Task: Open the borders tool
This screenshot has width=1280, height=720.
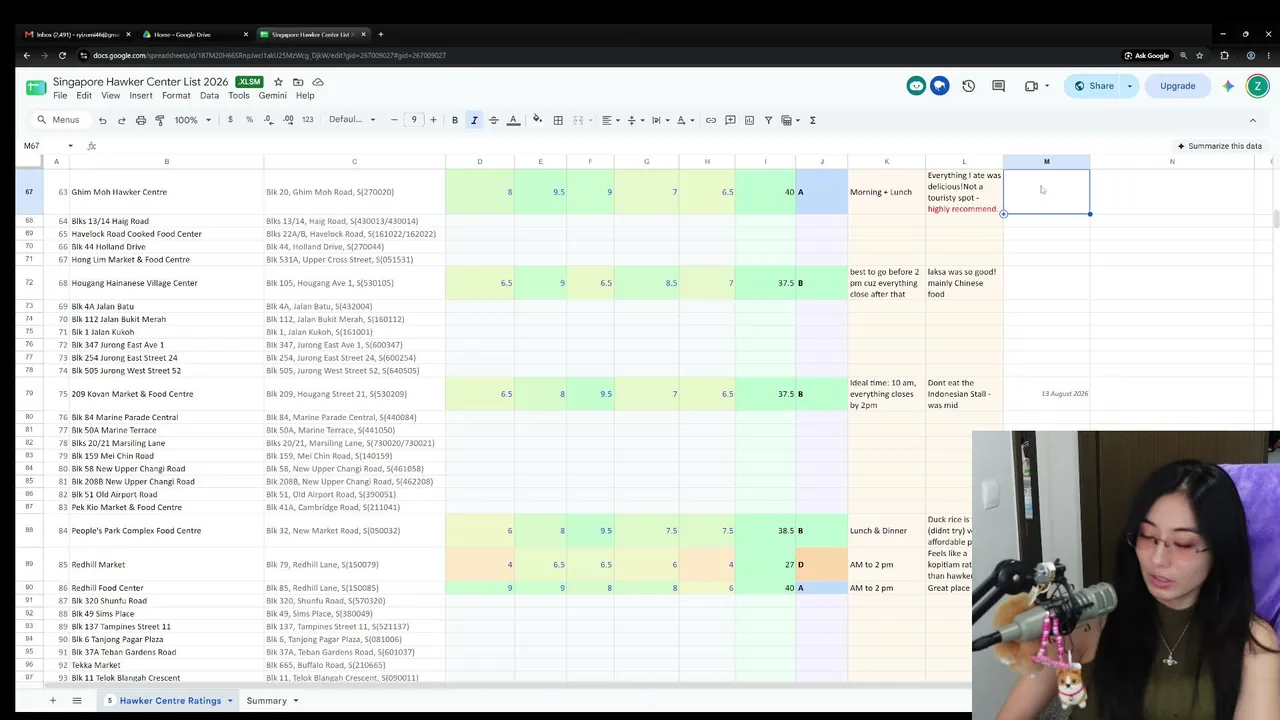Action: coord(558,120)
